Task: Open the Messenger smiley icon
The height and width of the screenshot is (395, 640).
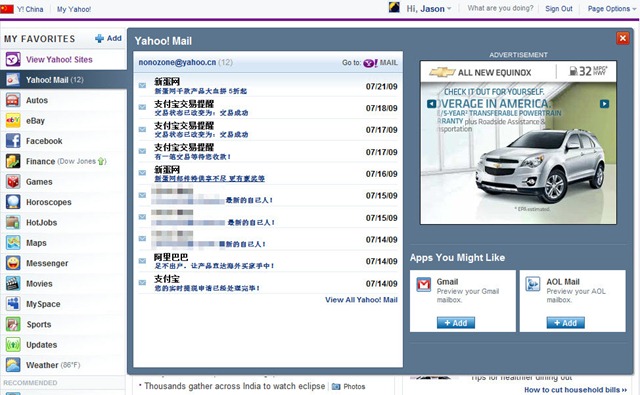Action: point(13,263)
